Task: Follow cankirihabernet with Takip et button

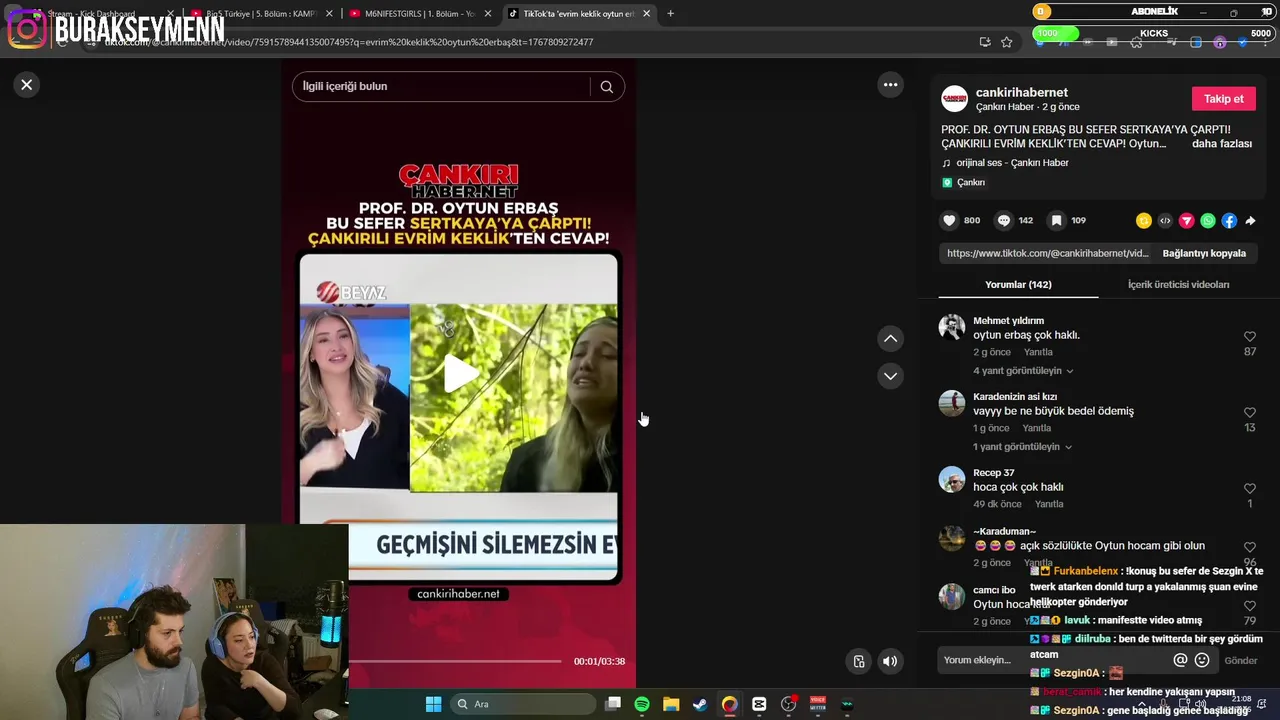Action: tap(1223, 99)
